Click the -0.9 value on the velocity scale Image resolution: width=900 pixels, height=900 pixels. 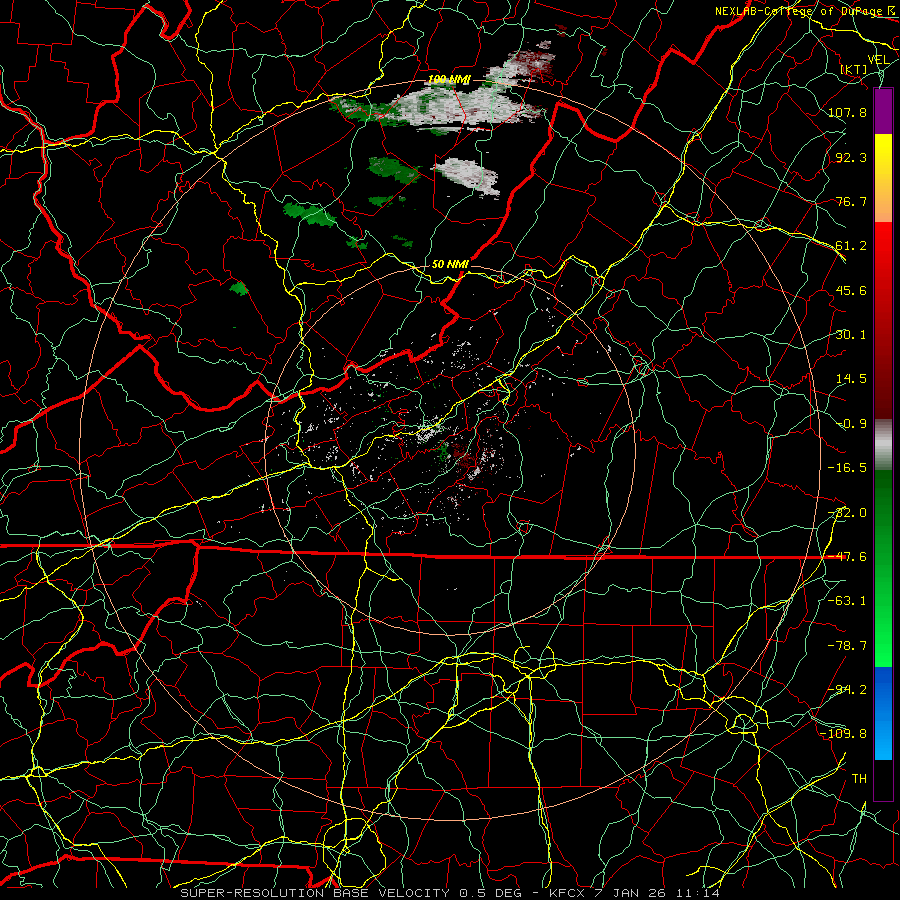coord(851,424)
